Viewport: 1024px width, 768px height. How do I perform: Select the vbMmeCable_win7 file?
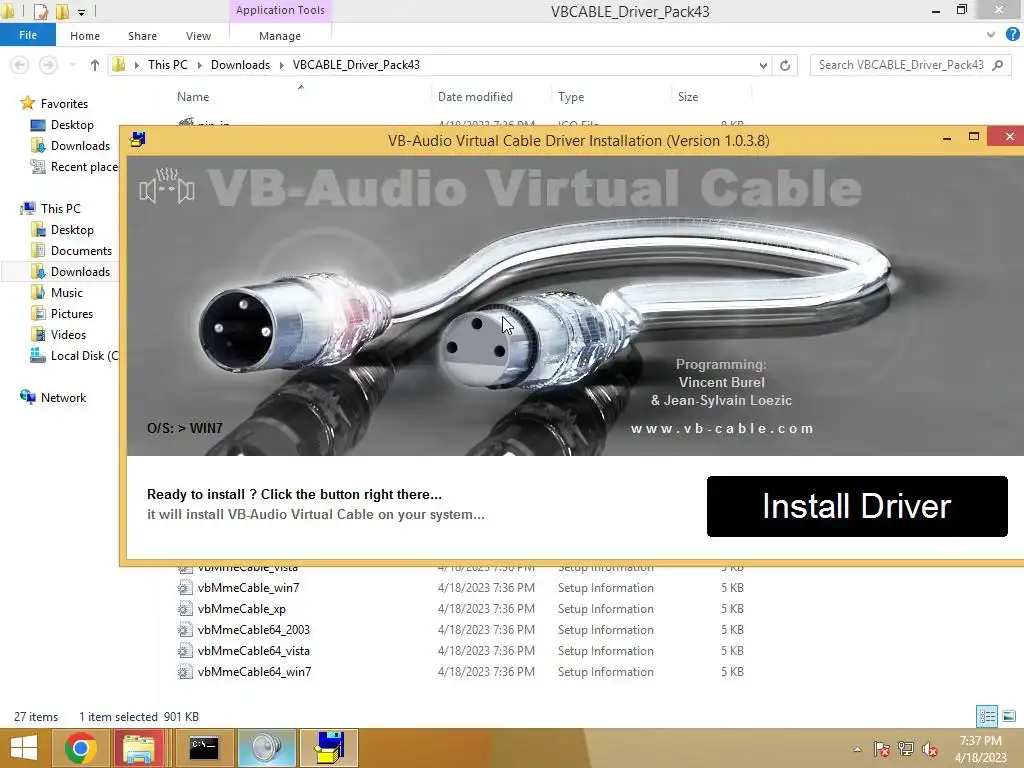point(248,588)
